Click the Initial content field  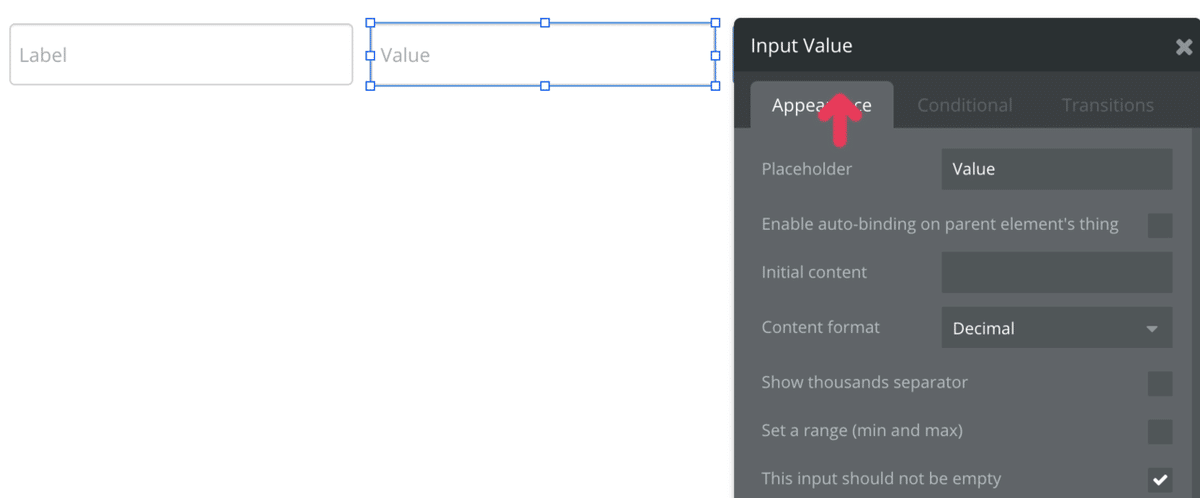pyautogui.click(x=1056, y=272)
